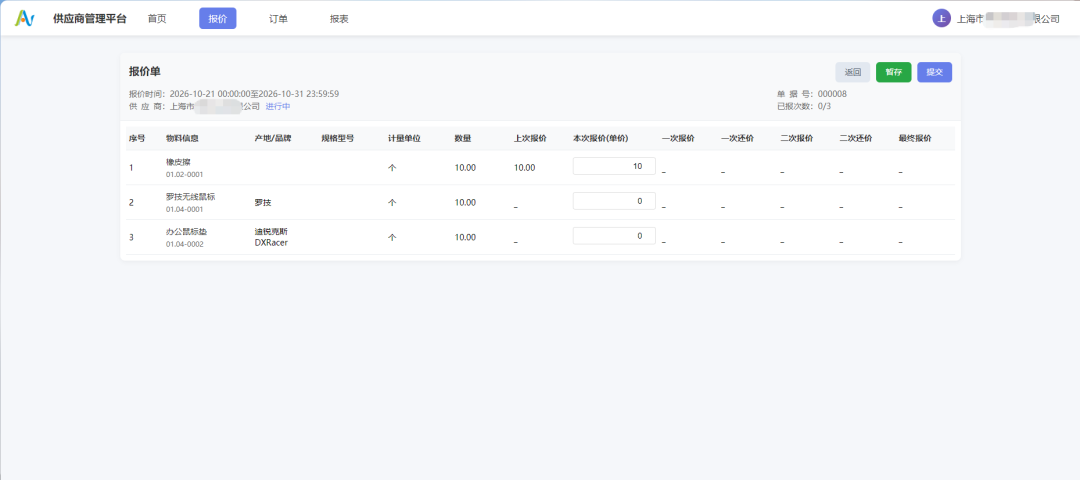Click the 办公鼠标垫 material name
The width and height of the screenshot is (1080, 480).
(187, 231)
